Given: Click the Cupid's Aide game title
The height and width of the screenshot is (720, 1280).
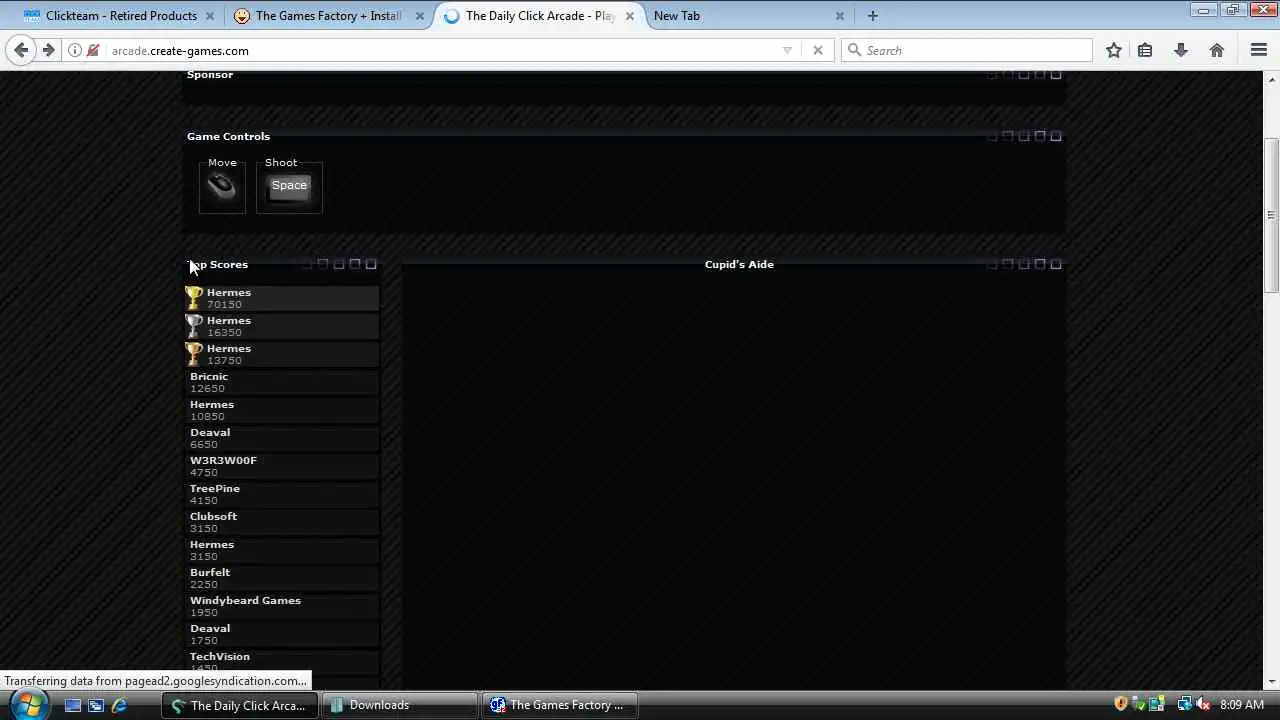Looking at the screenshot, I should tap(739, 264).
